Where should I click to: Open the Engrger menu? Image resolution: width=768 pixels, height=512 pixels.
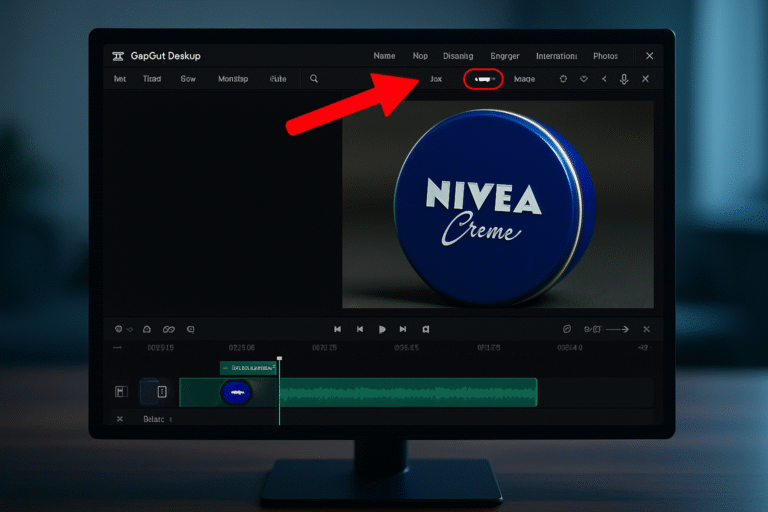pyautogui.click(x=504, y=56)
